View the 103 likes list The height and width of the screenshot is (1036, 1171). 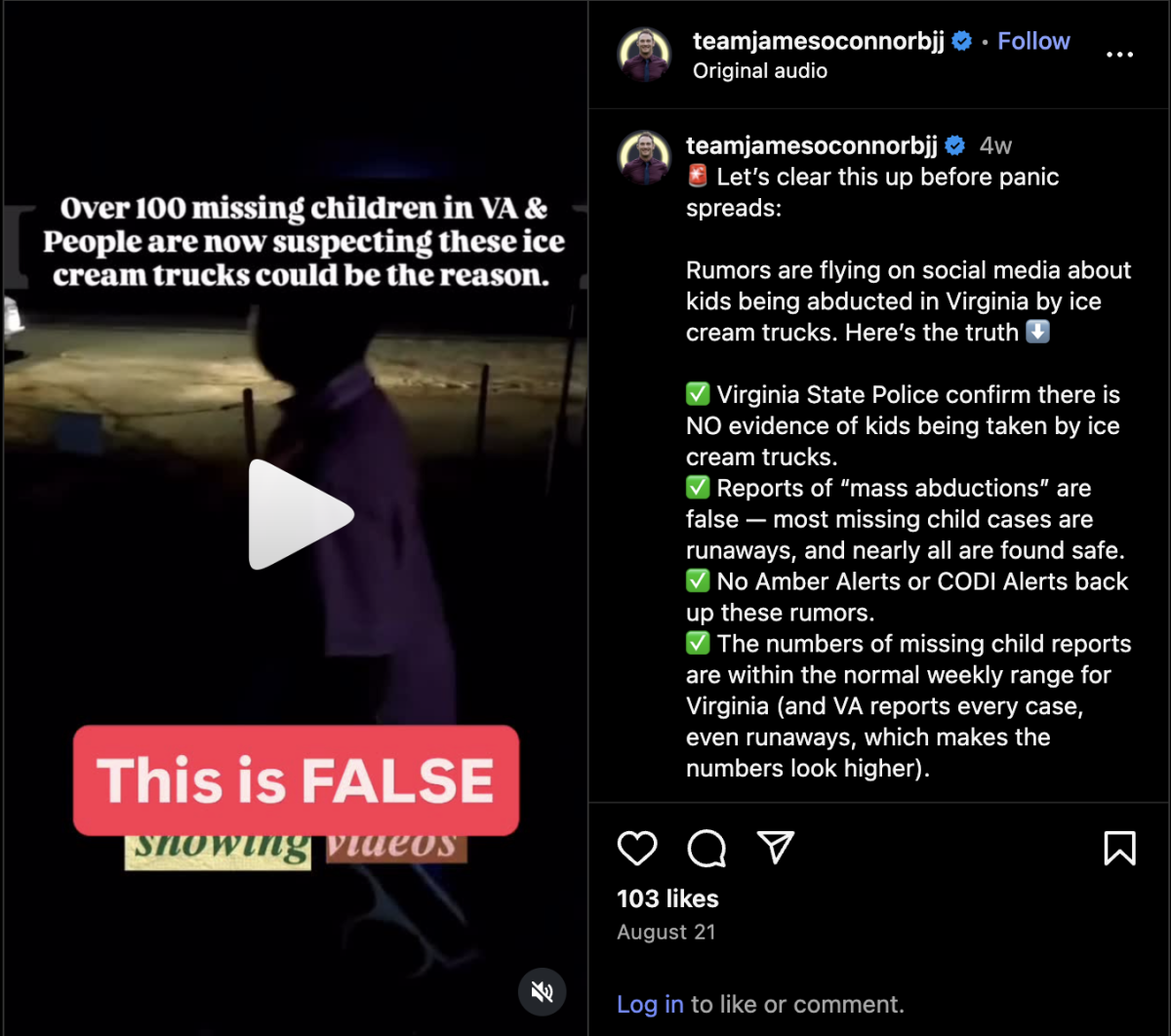point(667,898)
